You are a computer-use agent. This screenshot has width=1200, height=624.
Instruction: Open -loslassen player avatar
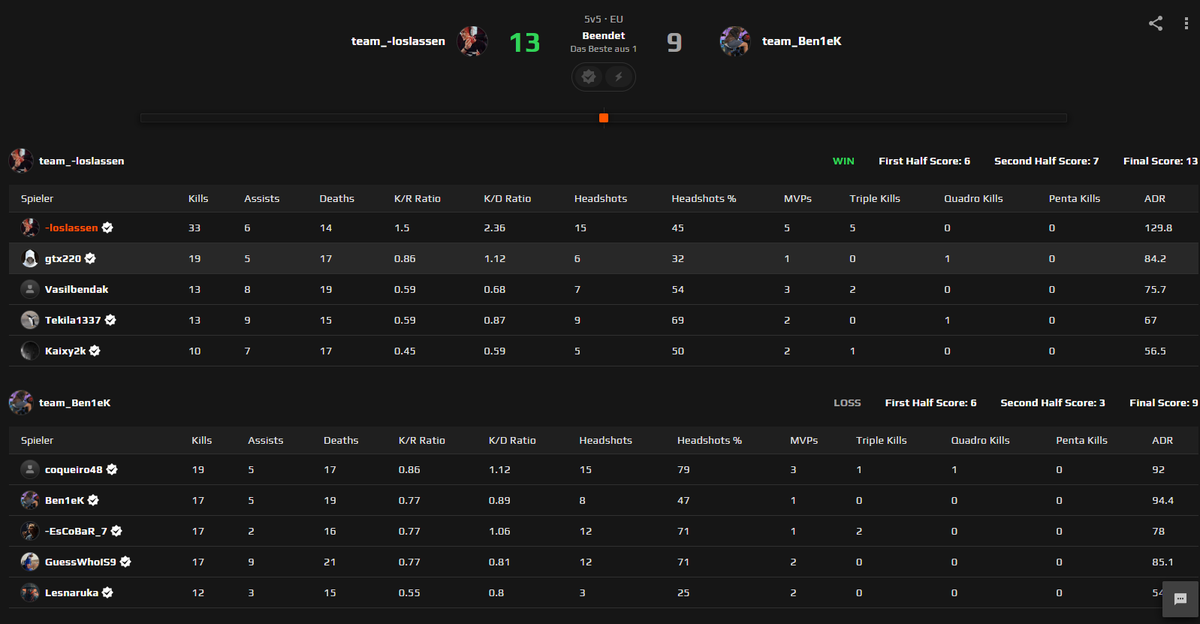(30, 228)
